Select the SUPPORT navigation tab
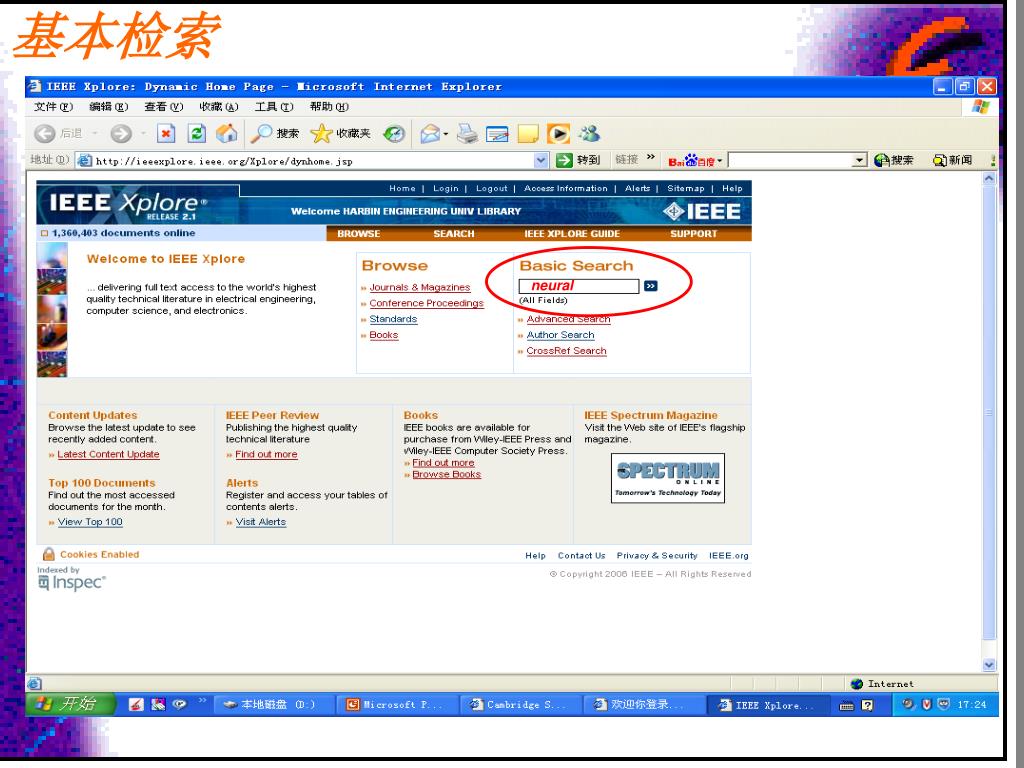This screenshot has width=1024, height=768. (x=694, y=234)
